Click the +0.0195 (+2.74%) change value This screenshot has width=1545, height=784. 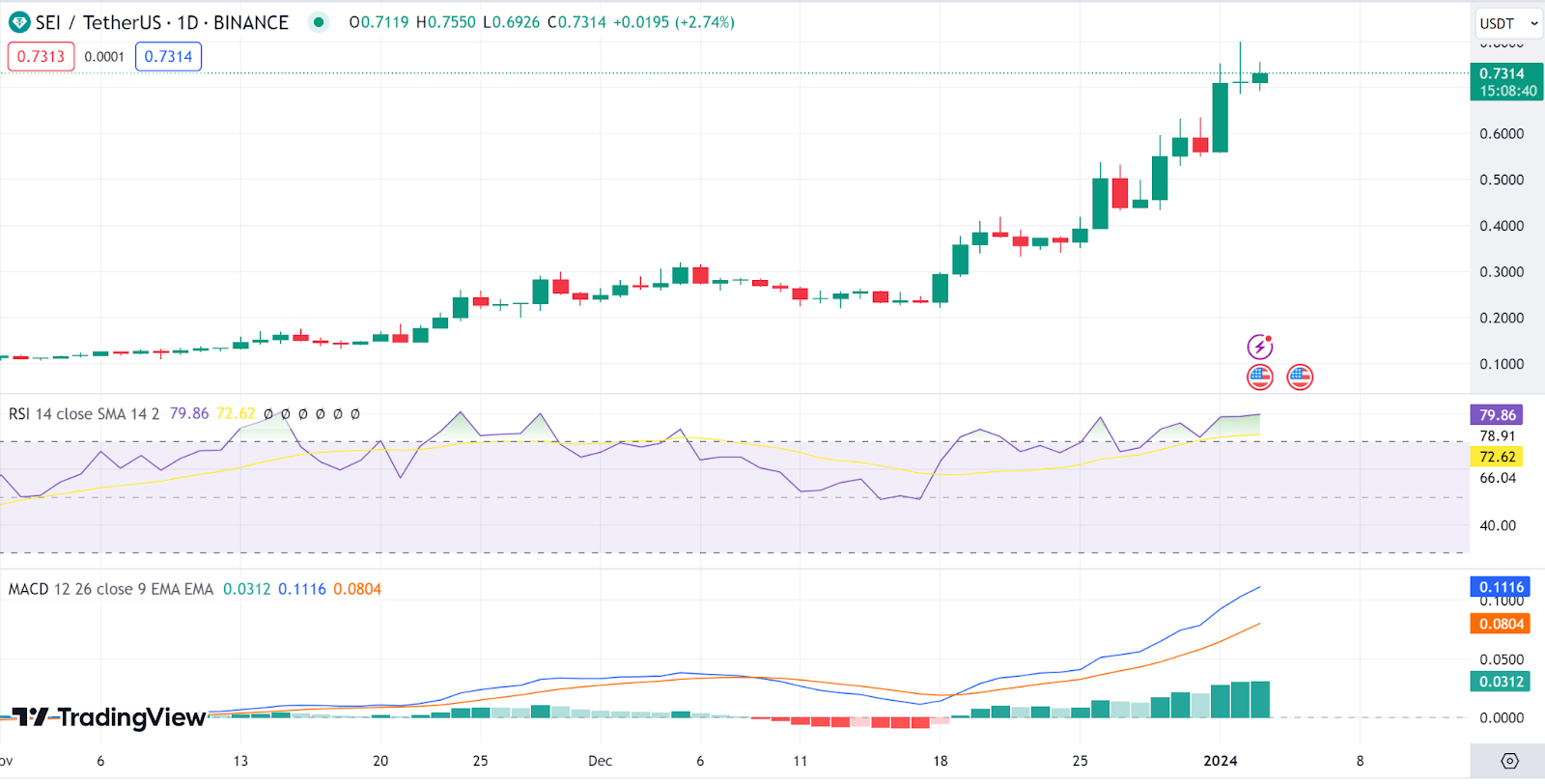point(674,22)
